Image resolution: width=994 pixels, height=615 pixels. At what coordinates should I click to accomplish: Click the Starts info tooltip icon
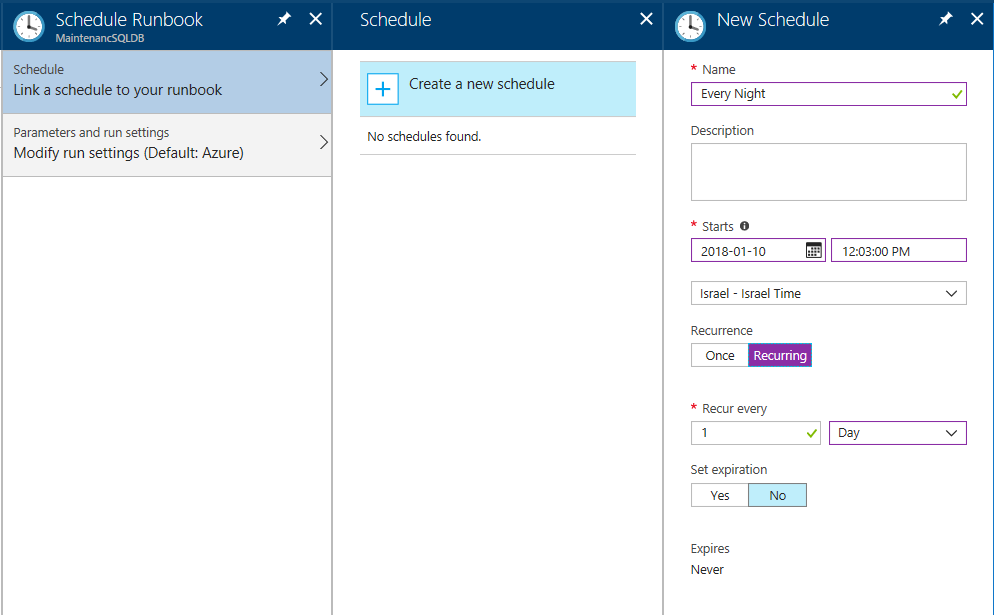coord(744,226)
